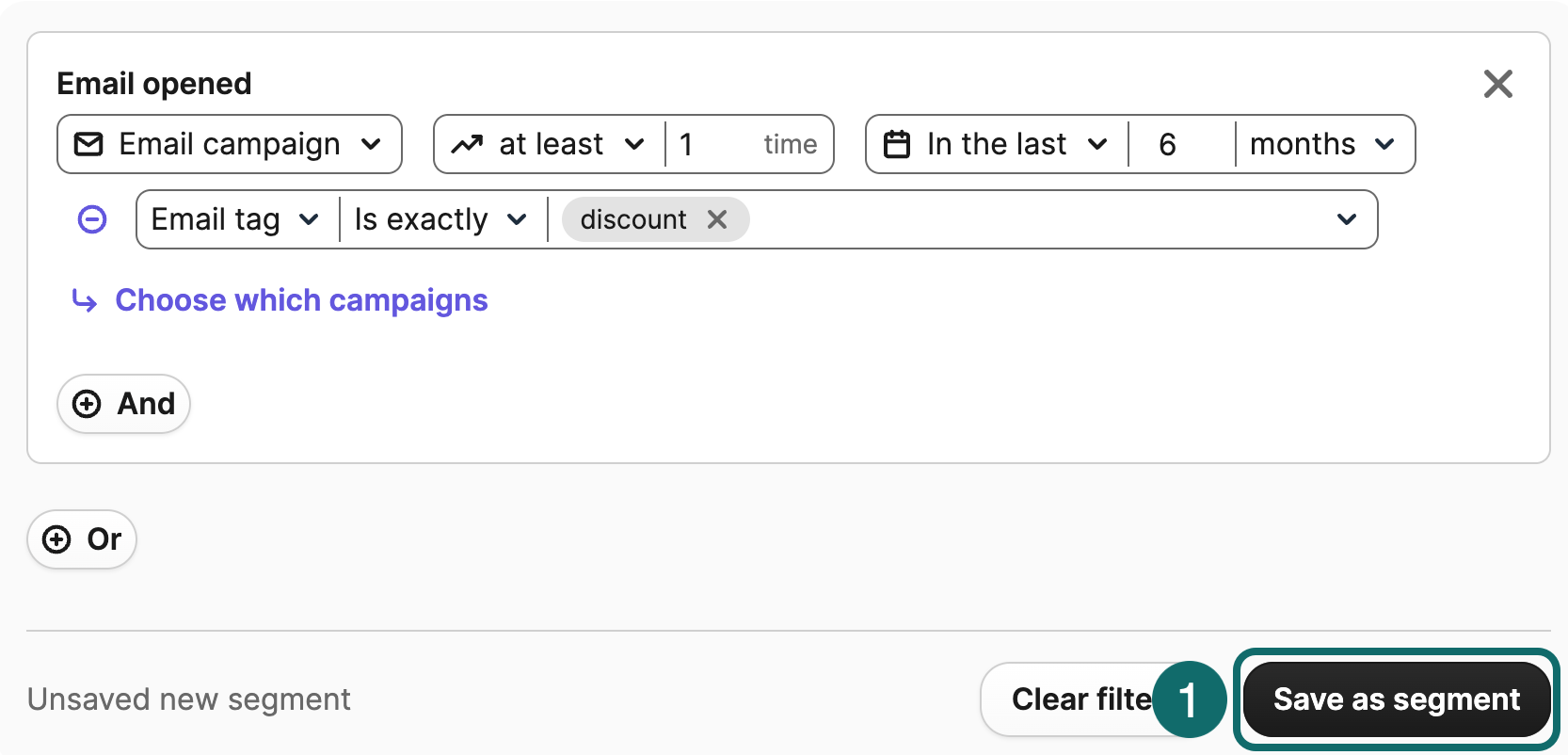Click the plus icon in the Or button
The height and width of the screenshot is (755, 1568).
[x=56, y=539]
